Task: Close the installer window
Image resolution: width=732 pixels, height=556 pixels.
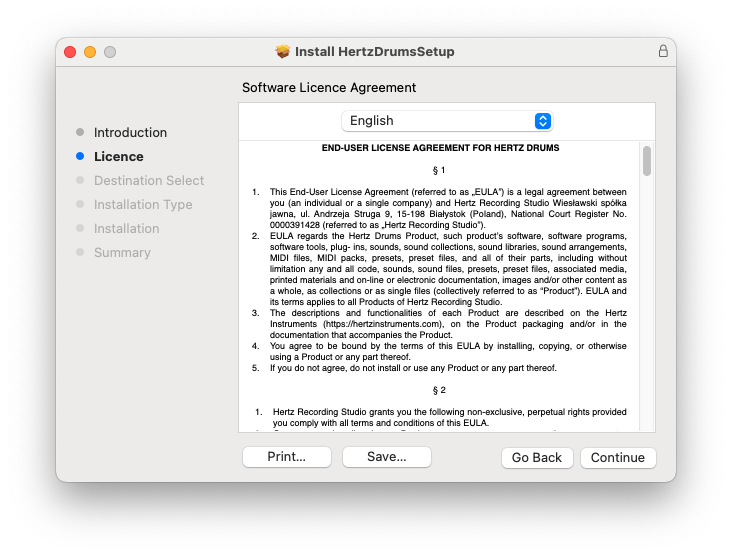Action: tap(70, 52)
